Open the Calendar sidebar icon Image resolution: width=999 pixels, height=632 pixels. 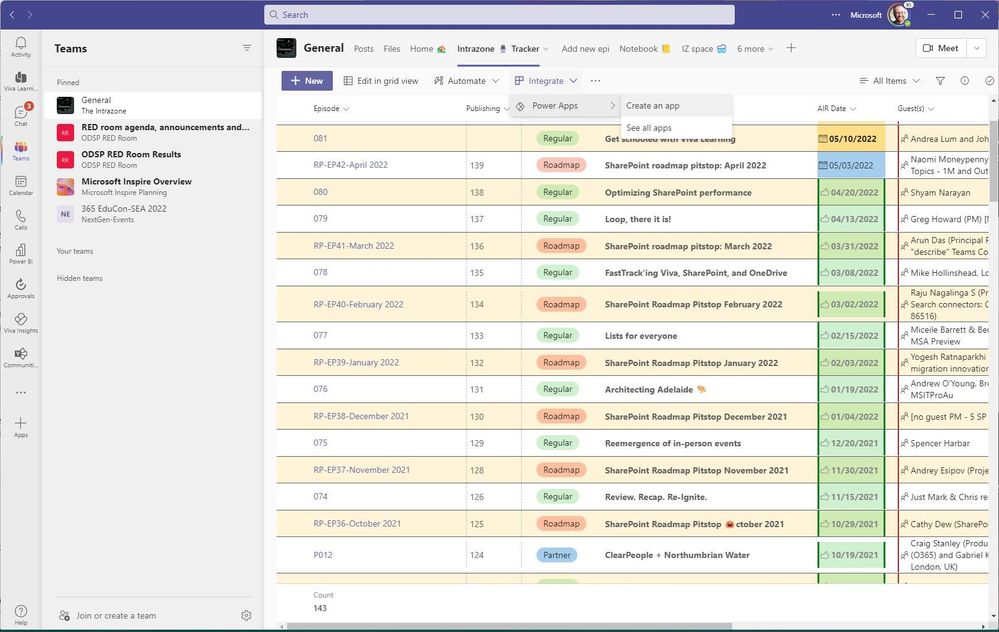[x=20, y=185]
